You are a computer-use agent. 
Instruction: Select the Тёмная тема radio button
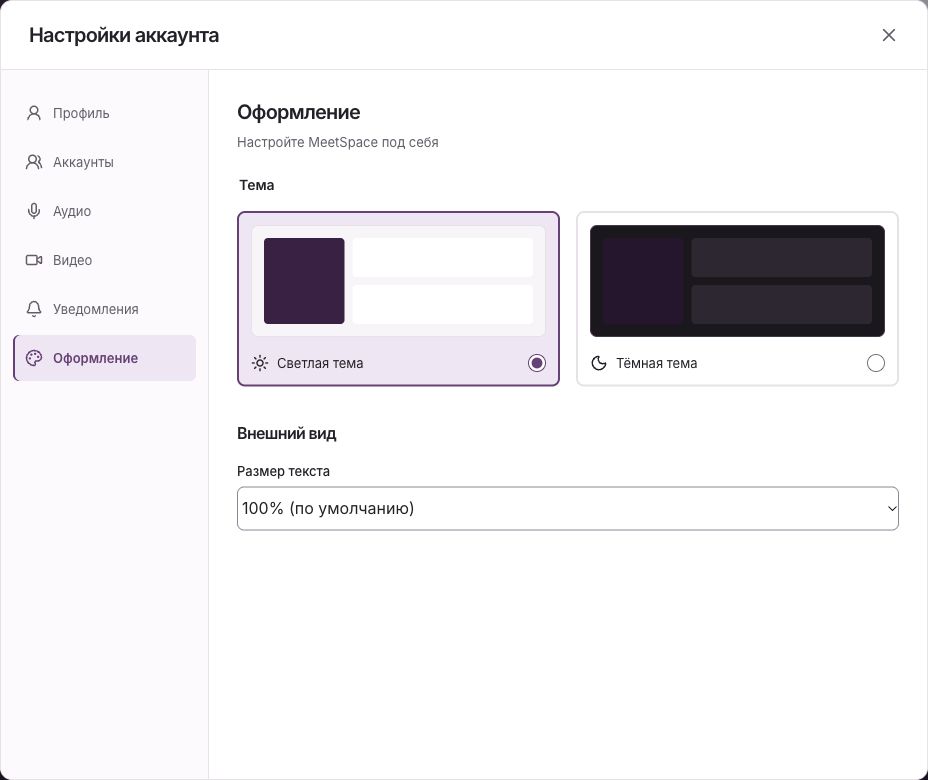tap(876, 363)
